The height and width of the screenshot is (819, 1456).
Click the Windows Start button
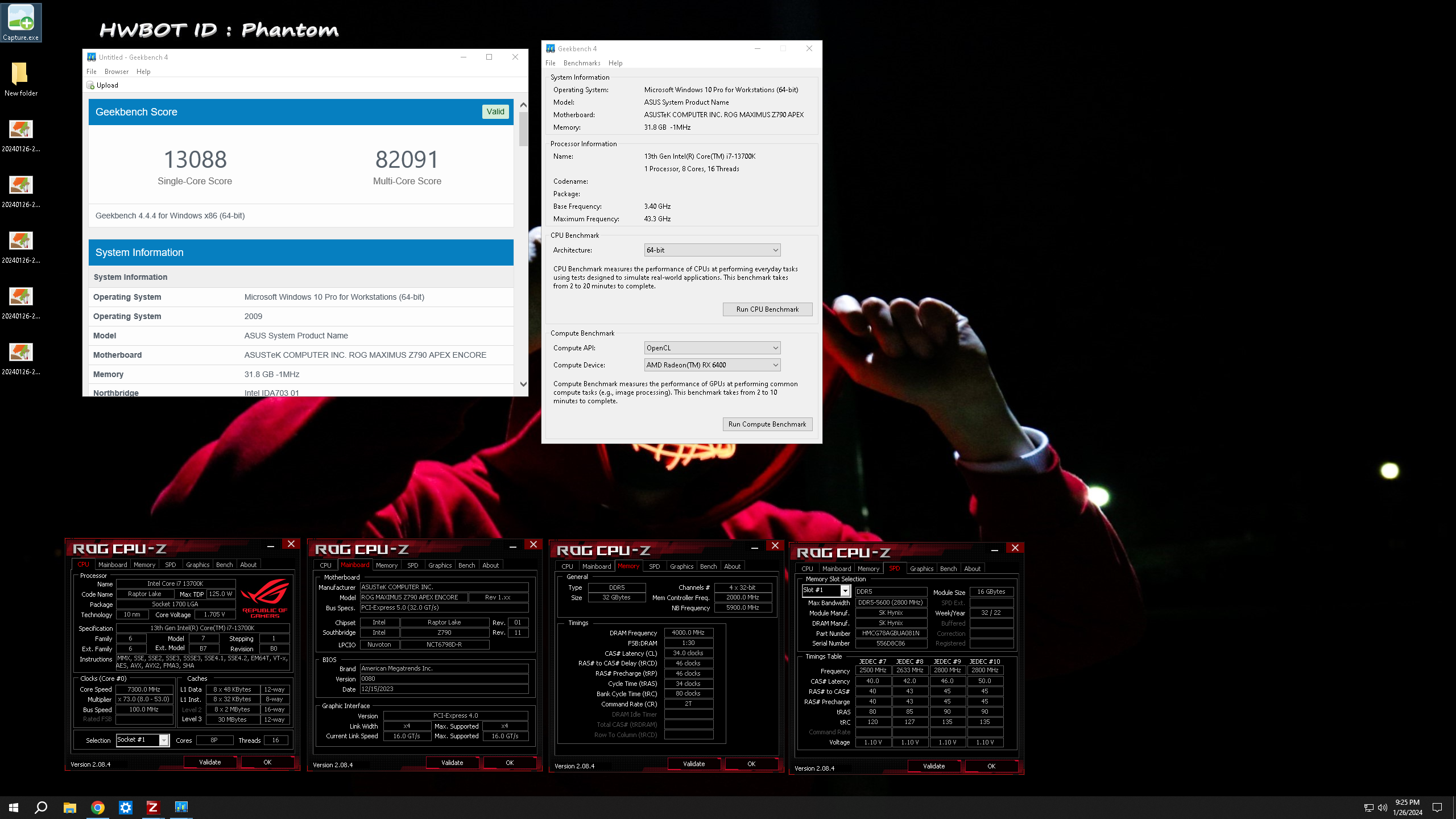click(14, 807)
